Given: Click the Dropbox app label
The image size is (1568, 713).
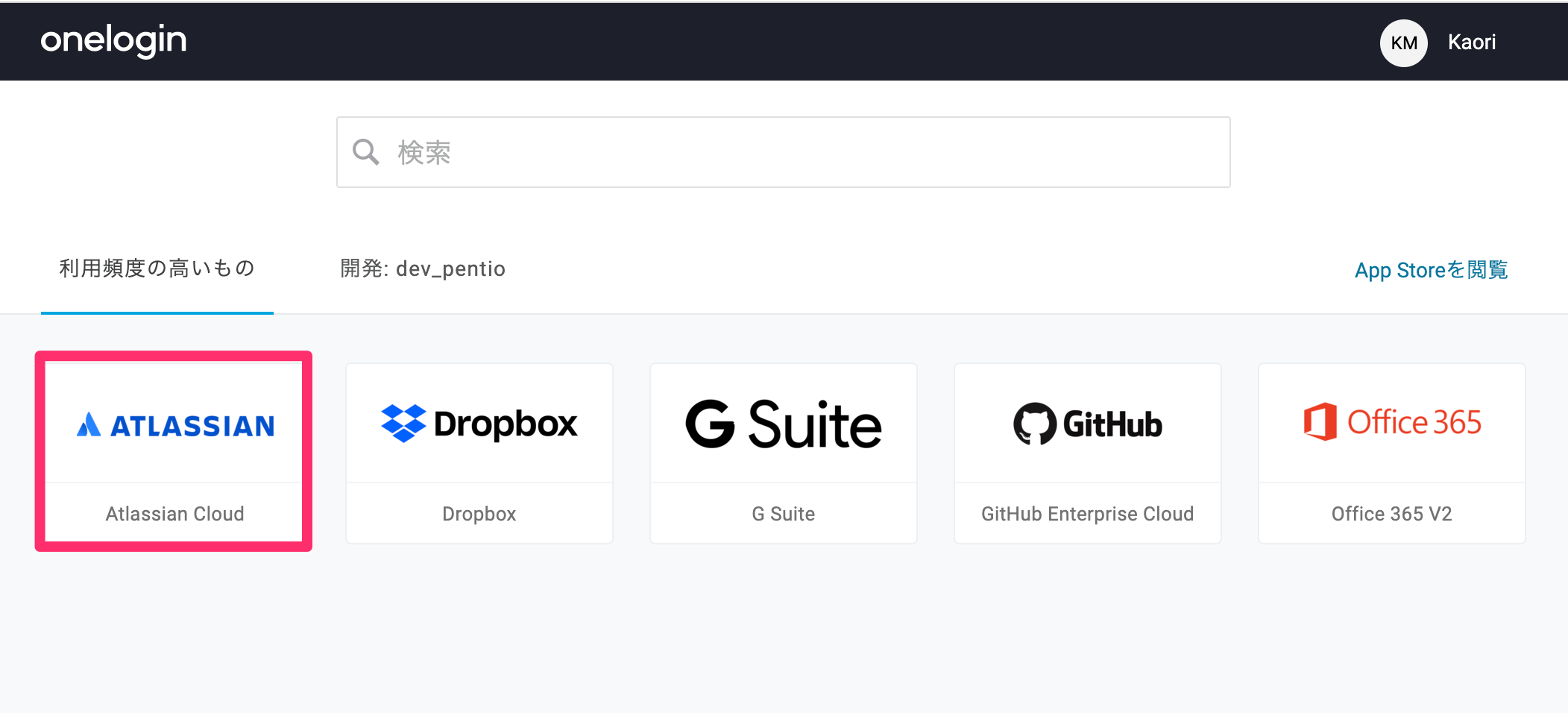Looking at the screenshot, I should (x=479, y=514).
